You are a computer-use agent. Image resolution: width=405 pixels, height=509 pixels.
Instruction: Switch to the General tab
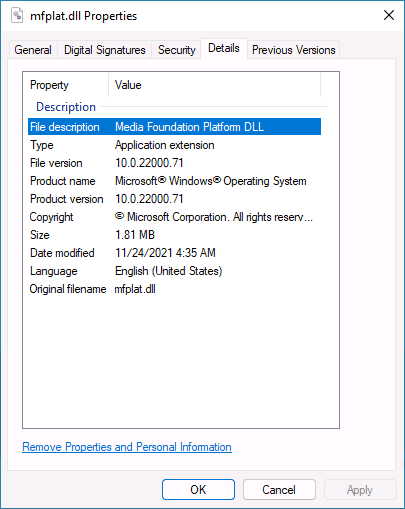pyautogui.click(x=33, y=50)
